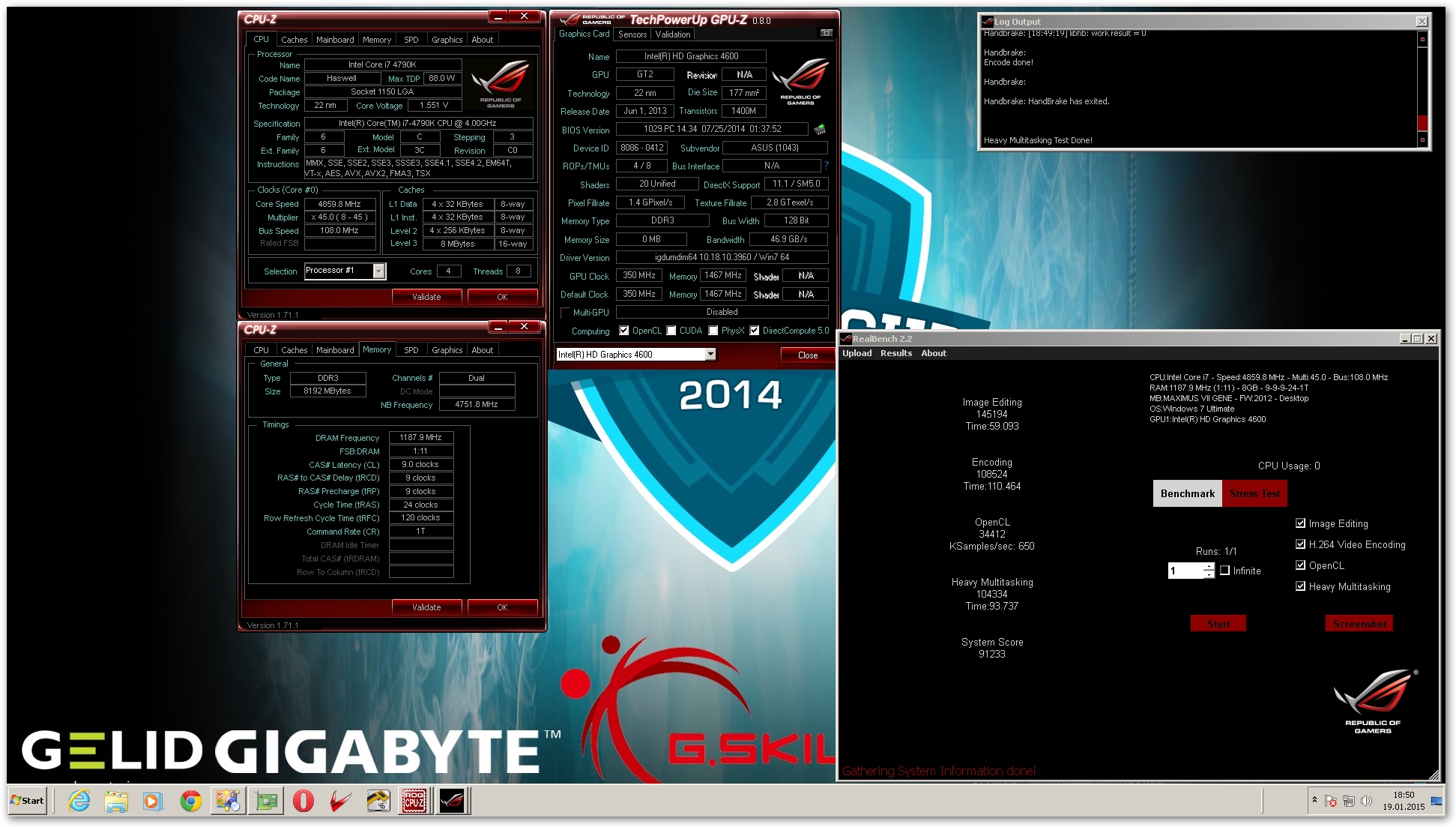Open SPD tab in lower CPU-Z window

(411, 350)
